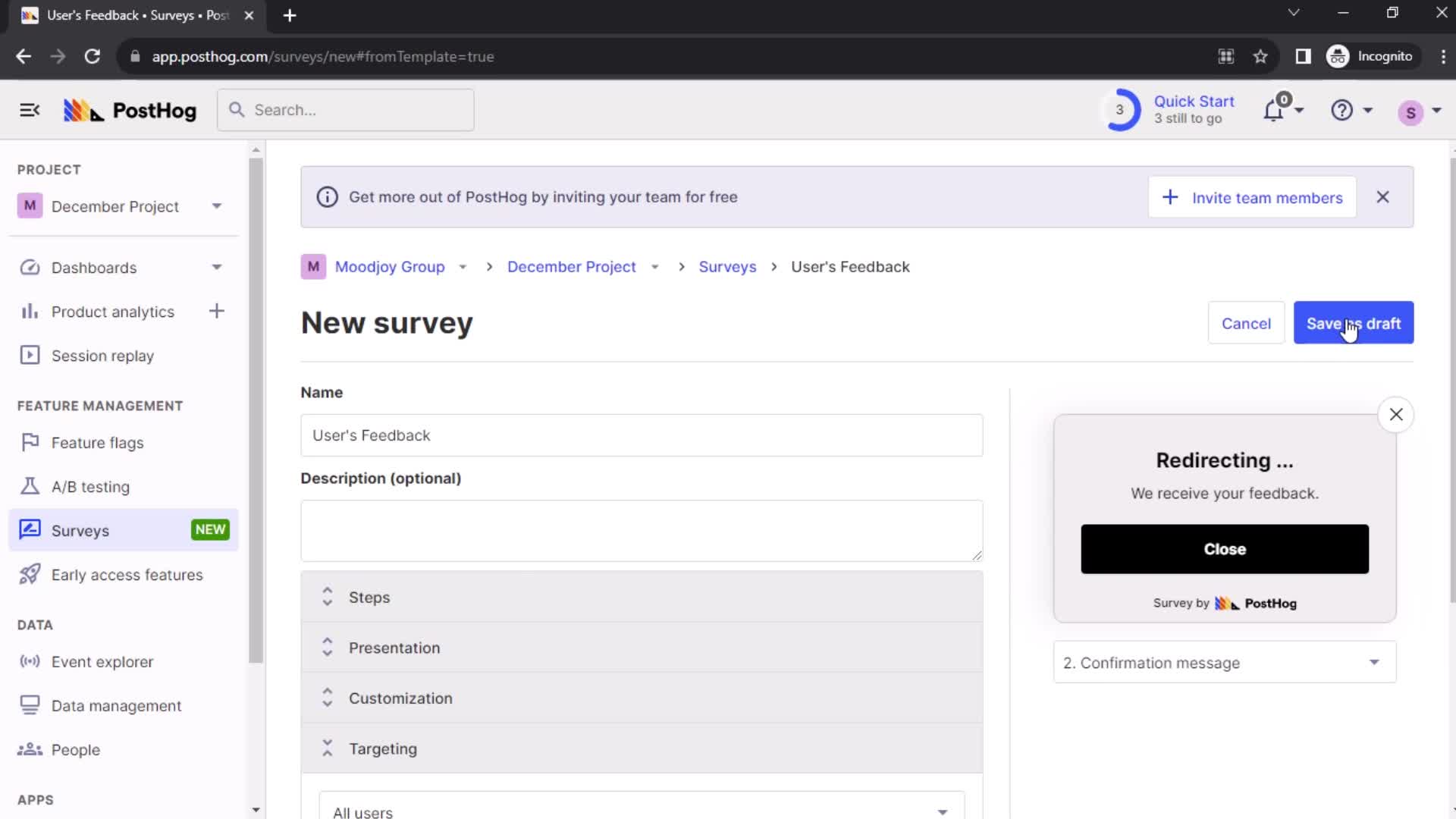Click Save as draft button
Screen dimensions: 1456x819
tap(1353, 323)
